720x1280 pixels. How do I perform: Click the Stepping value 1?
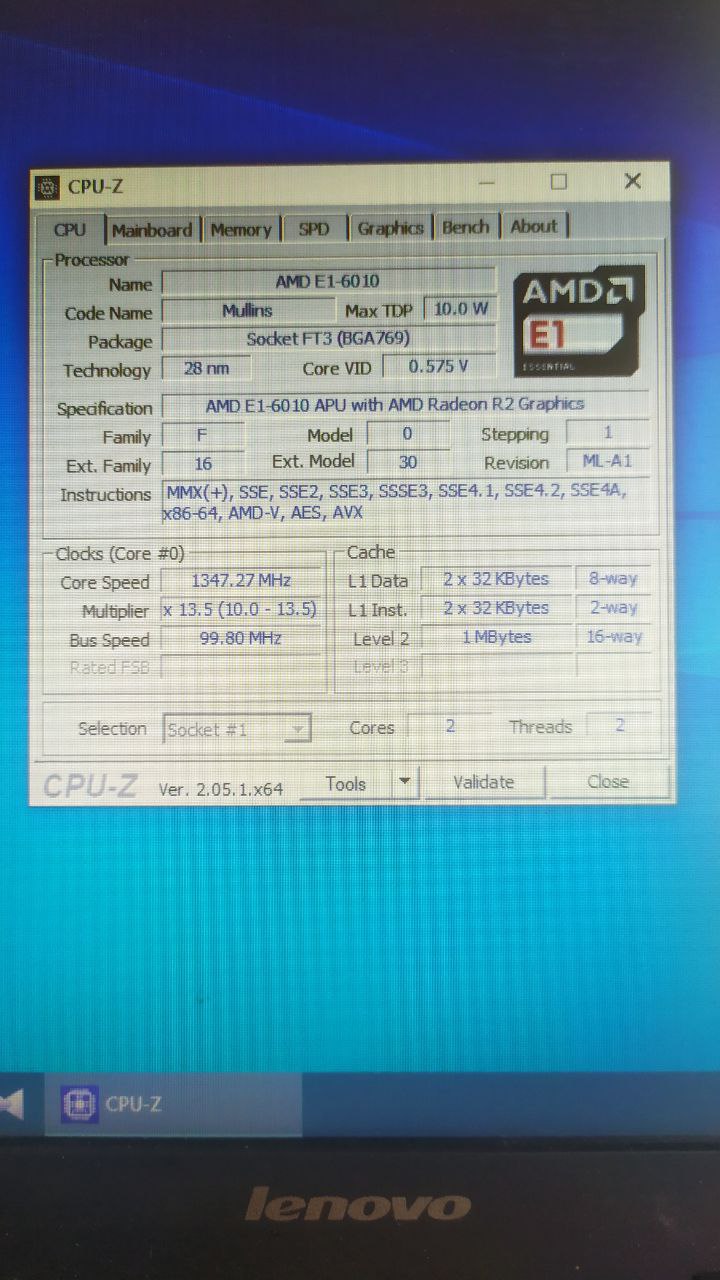click(608, 433)
